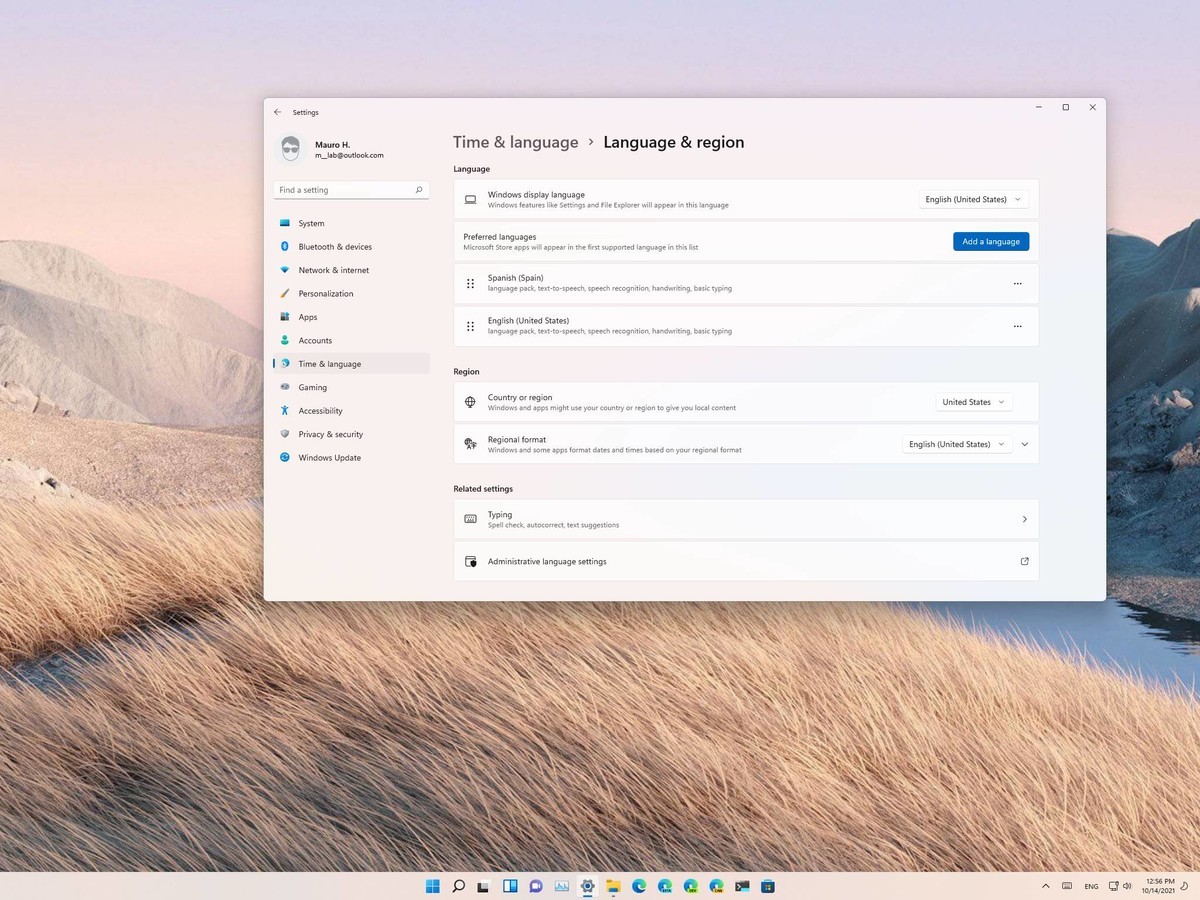Open the notifications moon icon
The image size is (1200, 900).
[x=1184, y=886]
